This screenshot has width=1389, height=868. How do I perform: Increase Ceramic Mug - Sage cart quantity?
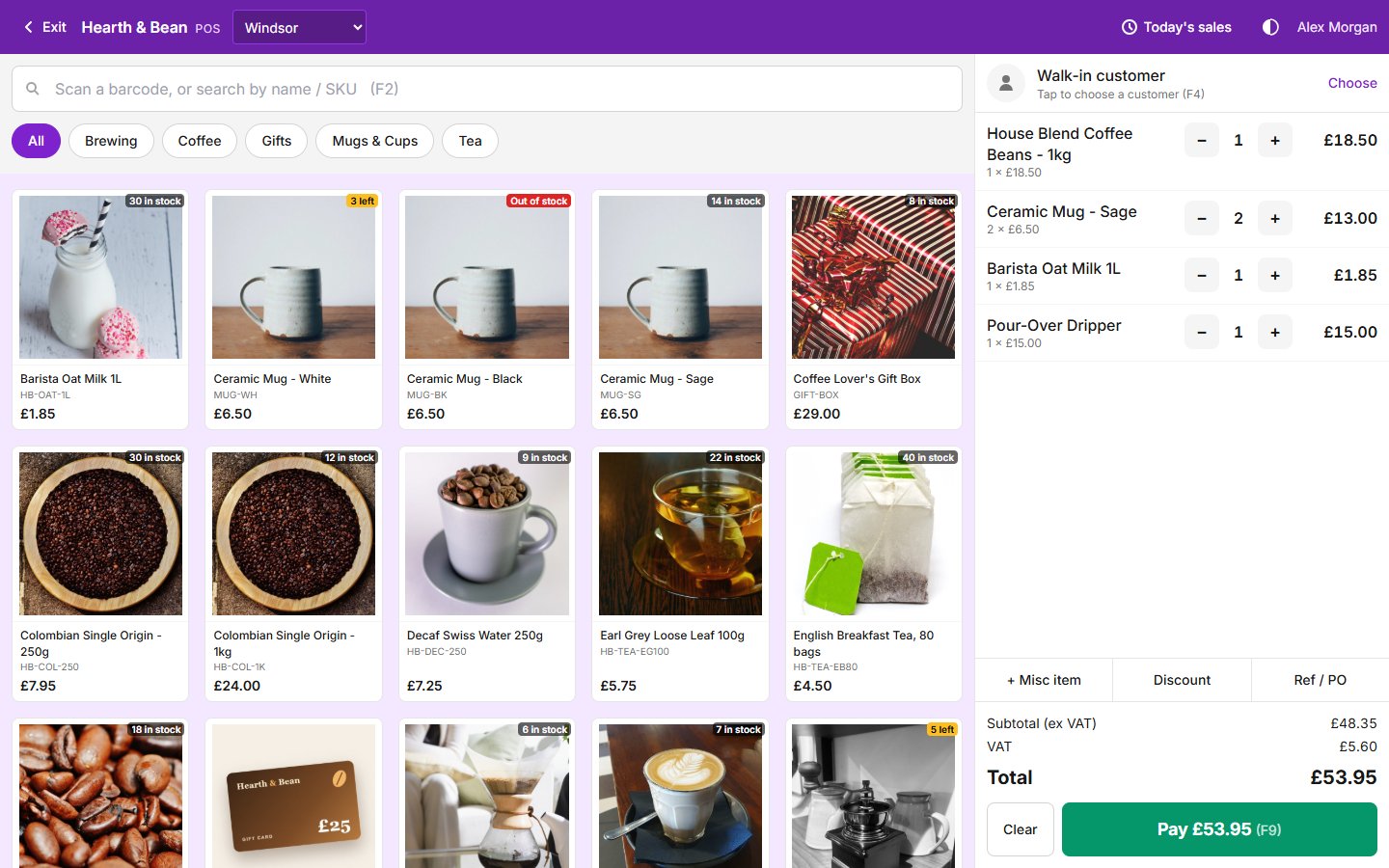tap(1275, 219)
